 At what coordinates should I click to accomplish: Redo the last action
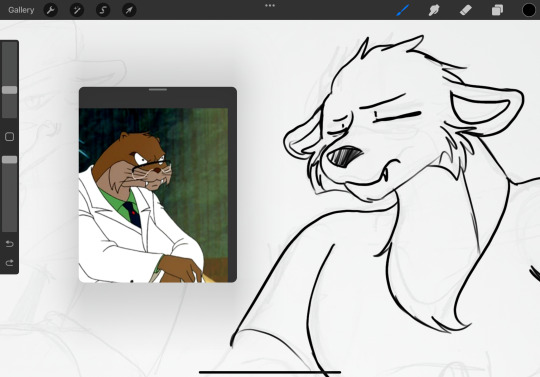(x=10, y=263)
